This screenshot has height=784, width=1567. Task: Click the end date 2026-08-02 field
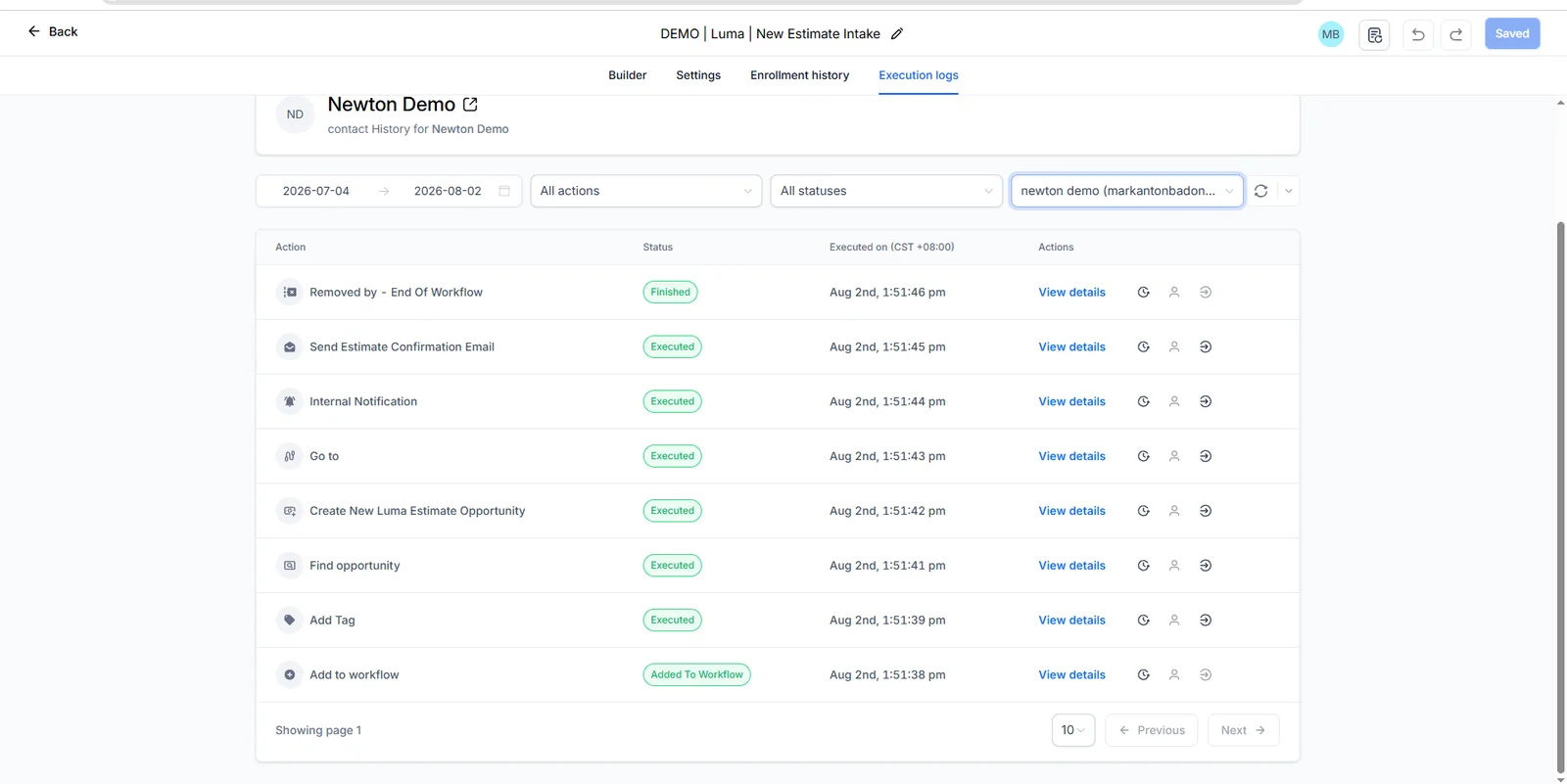(448, 191)
